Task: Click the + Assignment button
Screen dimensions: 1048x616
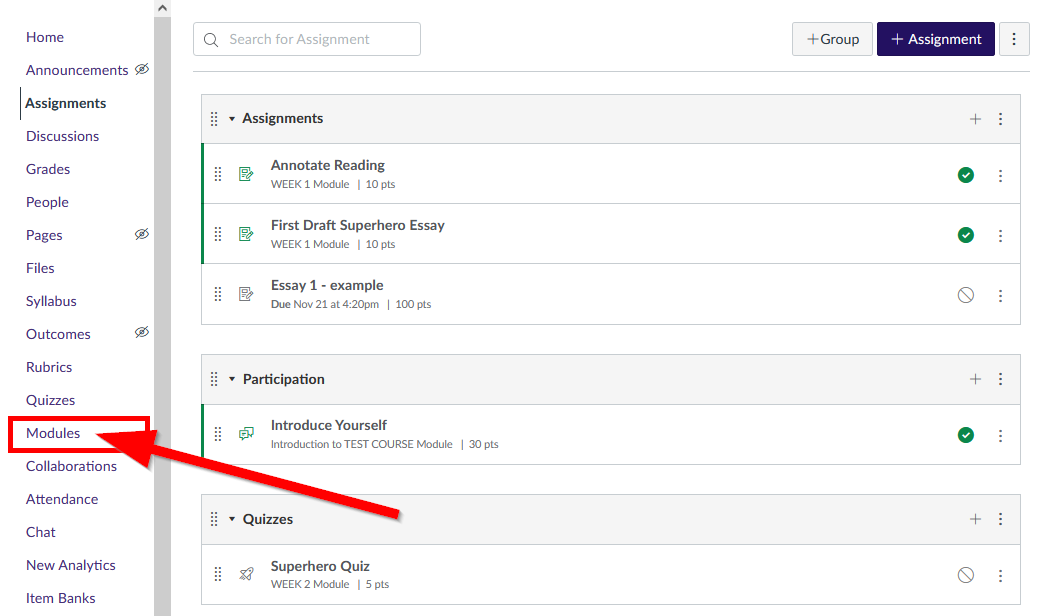Action: [x=935, y=39]
